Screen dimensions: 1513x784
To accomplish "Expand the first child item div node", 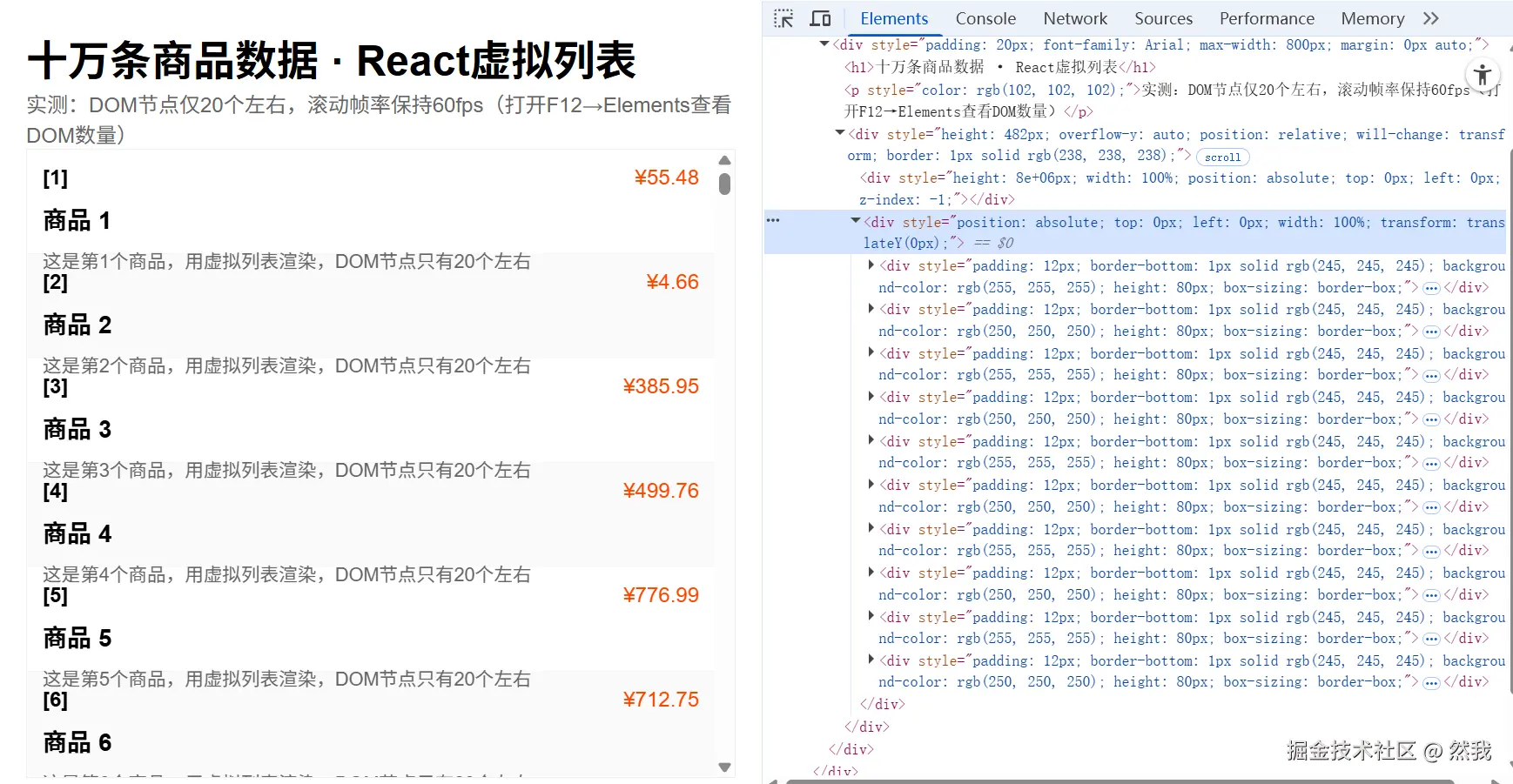I will (x=871, y=265).
